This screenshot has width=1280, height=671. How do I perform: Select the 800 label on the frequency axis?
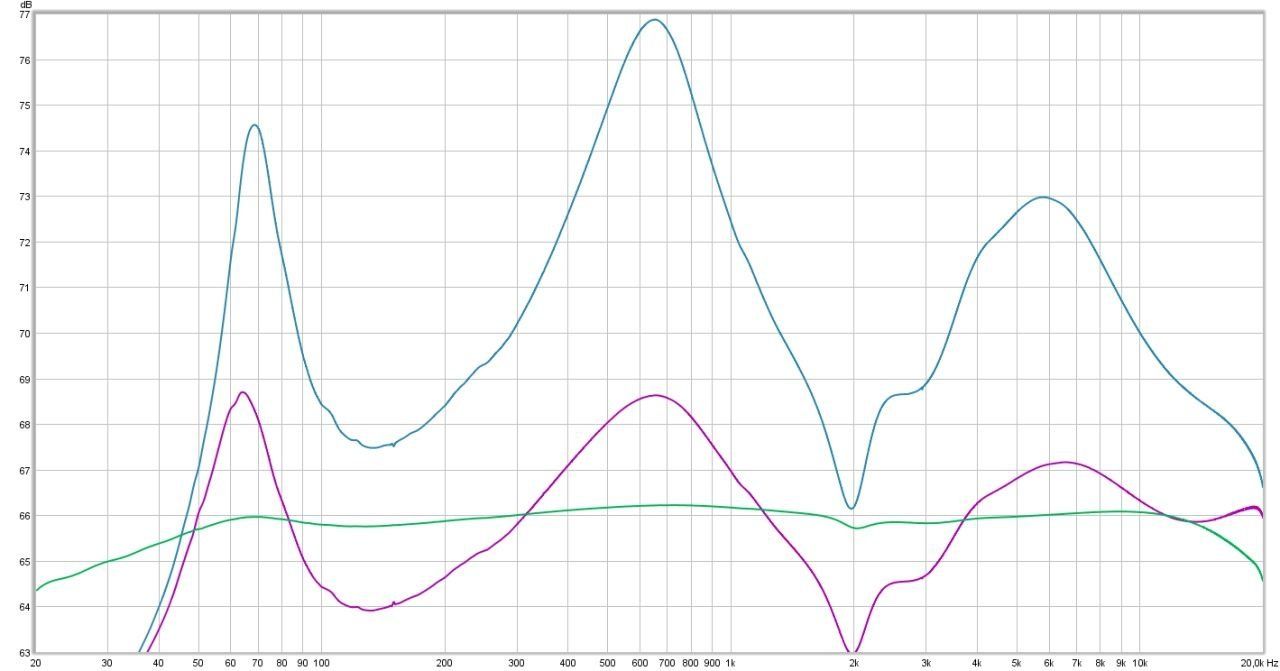690,663
